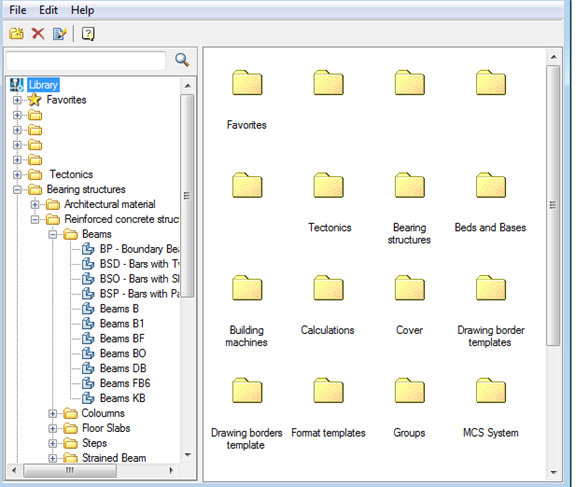Open the Edit menu
The height and width of the screenshot is (487, 576).
[x=48, y=10]
